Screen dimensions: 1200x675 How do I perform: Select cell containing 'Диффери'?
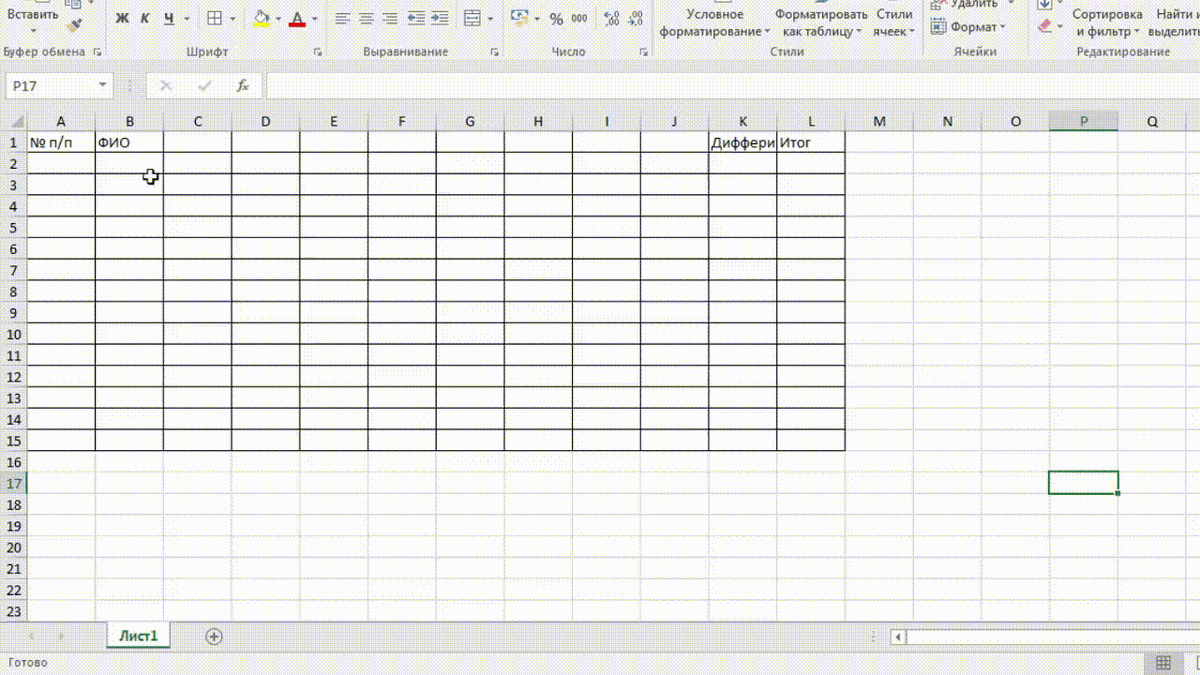[742, 142]
